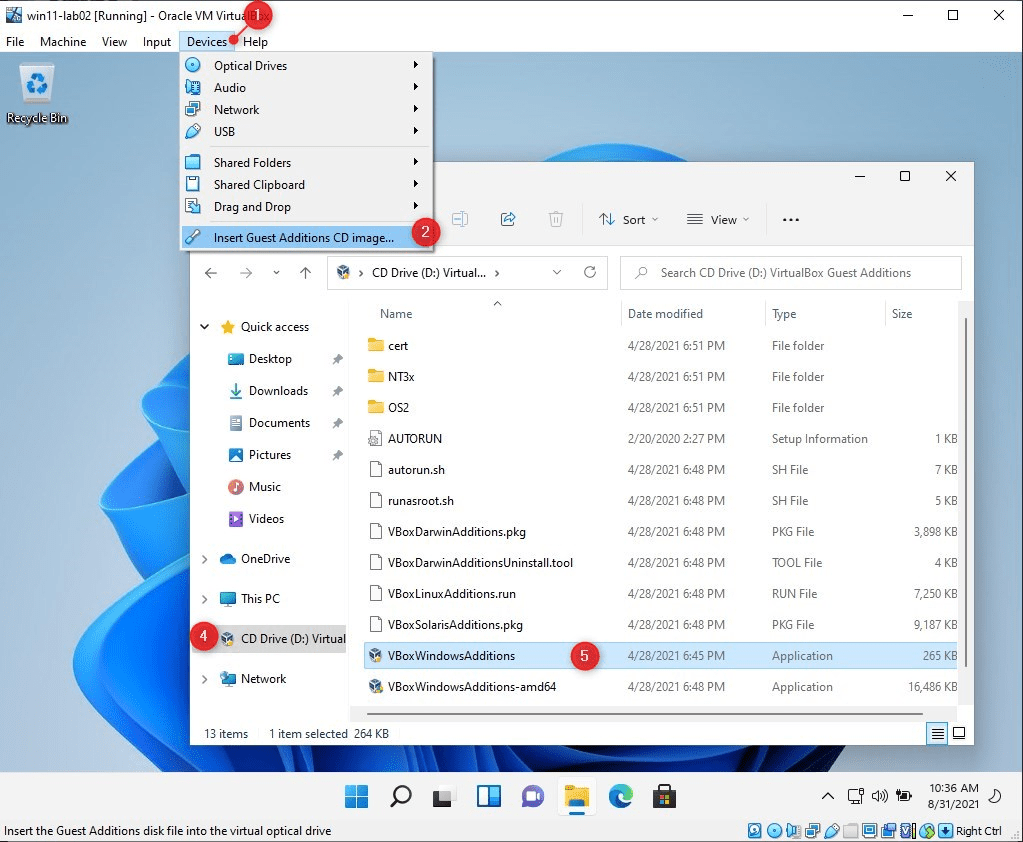Open the Machine menu in VirtualBox
This screenshot has height=842, width=1023.
point(62,41)
